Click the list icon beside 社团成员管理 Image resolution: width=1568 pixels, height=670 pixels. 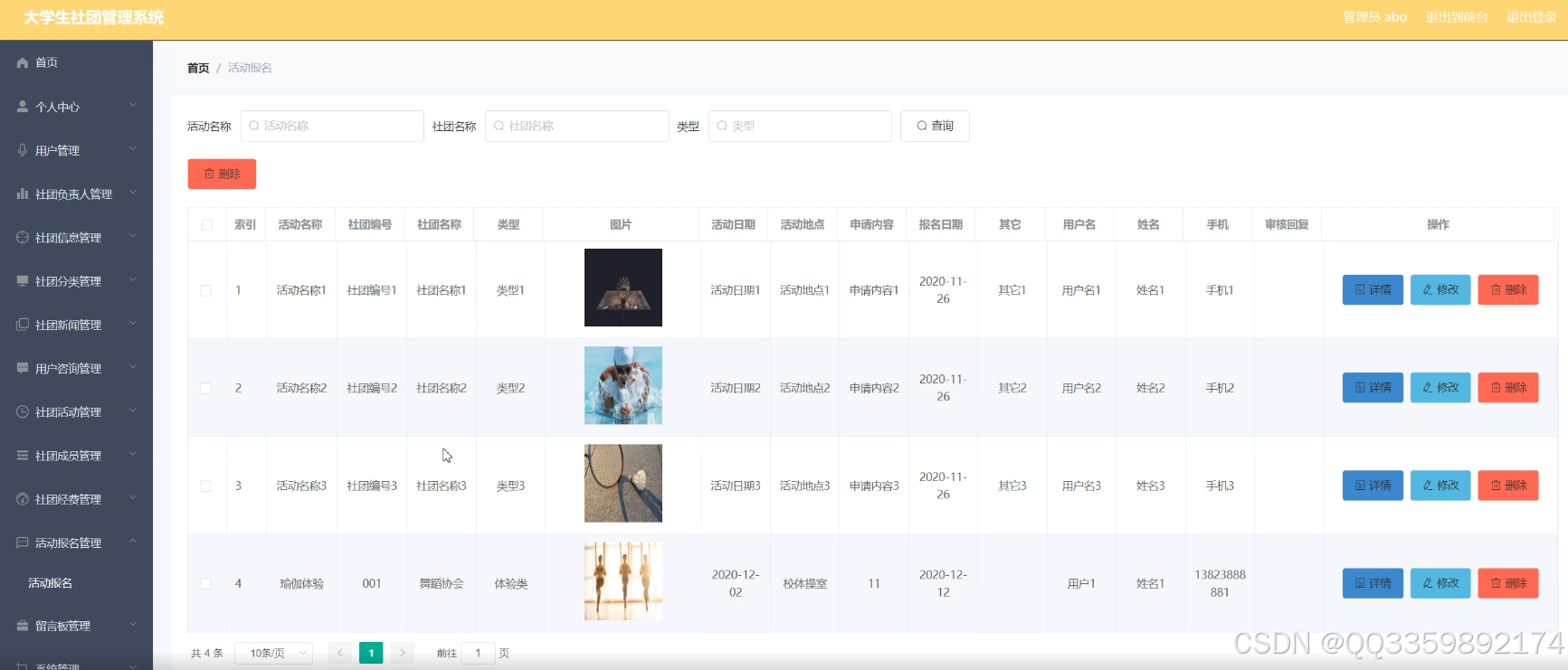pyautogui.click(x=23, y=455)
